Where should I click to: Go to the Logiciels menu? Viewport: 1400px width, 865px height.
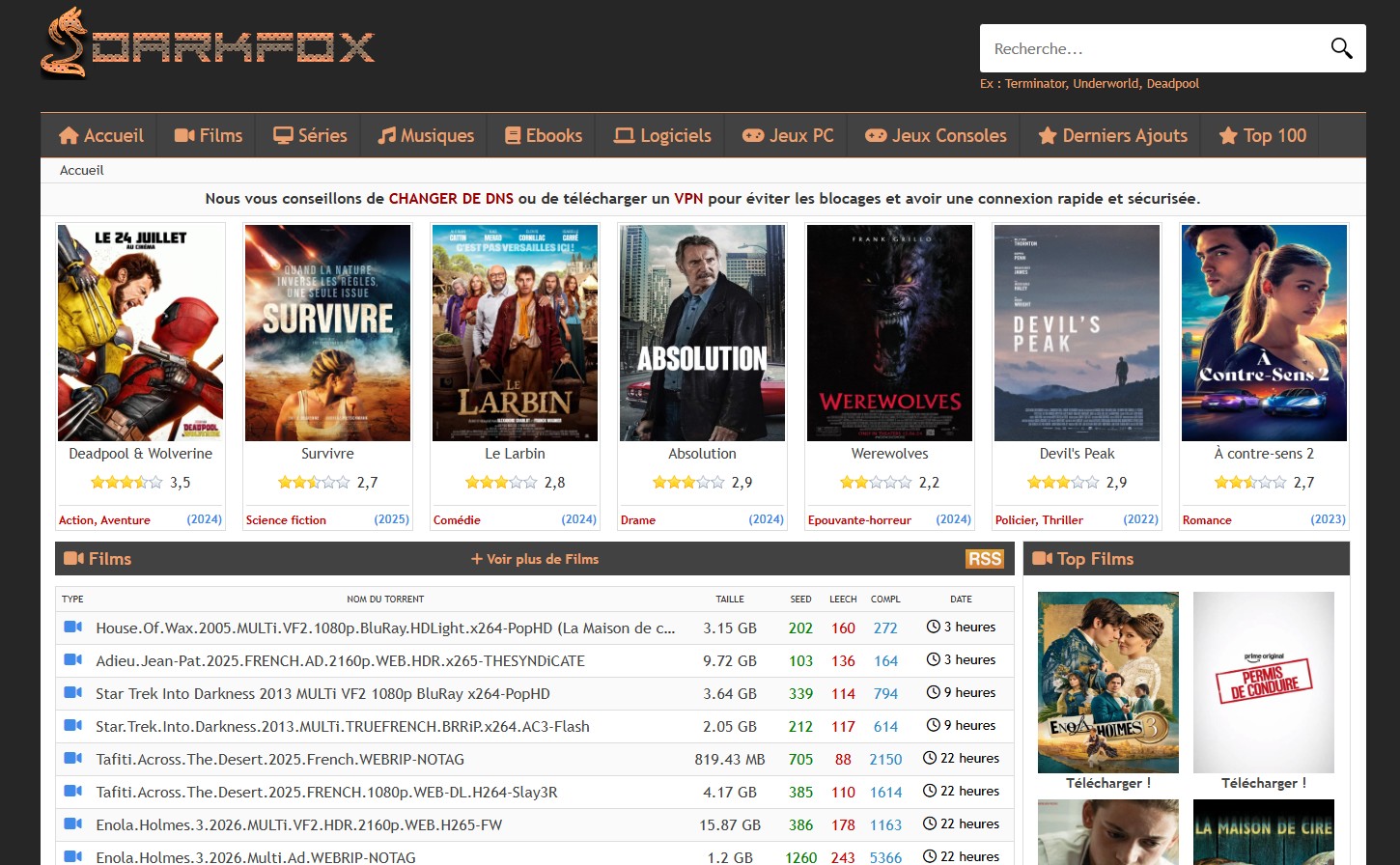point(663,135)
